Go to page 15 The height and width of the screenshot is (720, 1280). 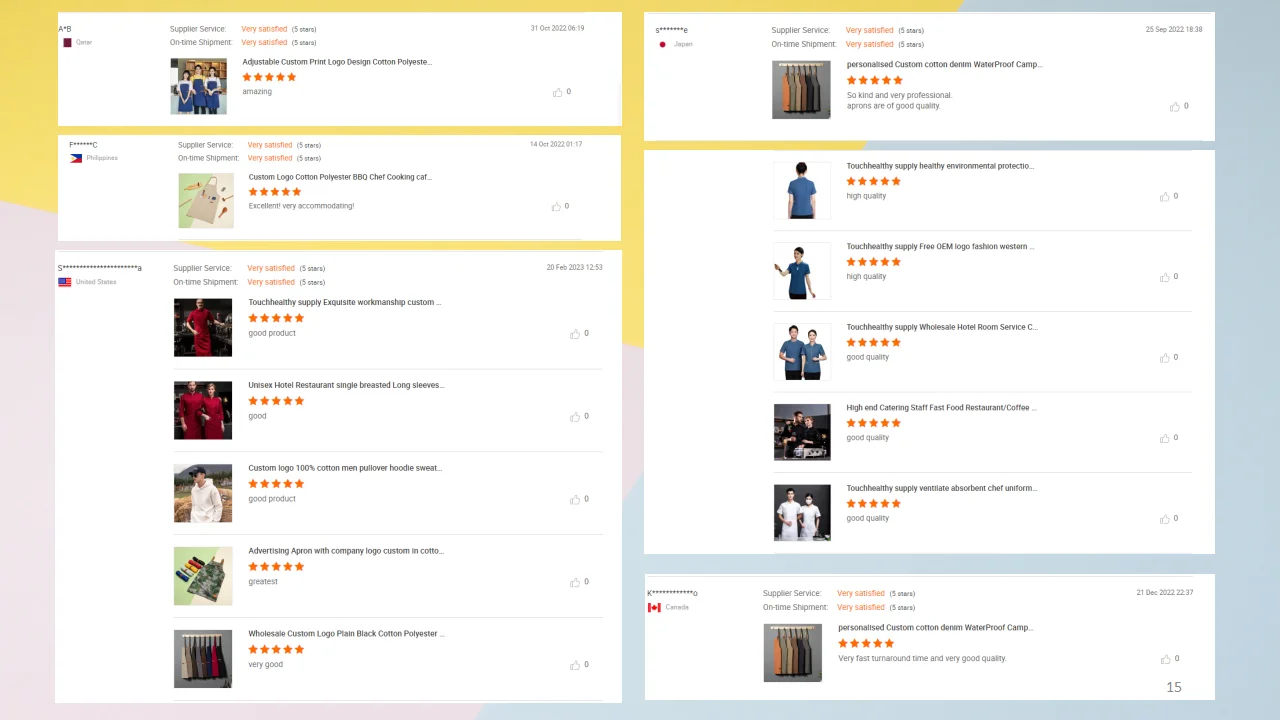1174,687
